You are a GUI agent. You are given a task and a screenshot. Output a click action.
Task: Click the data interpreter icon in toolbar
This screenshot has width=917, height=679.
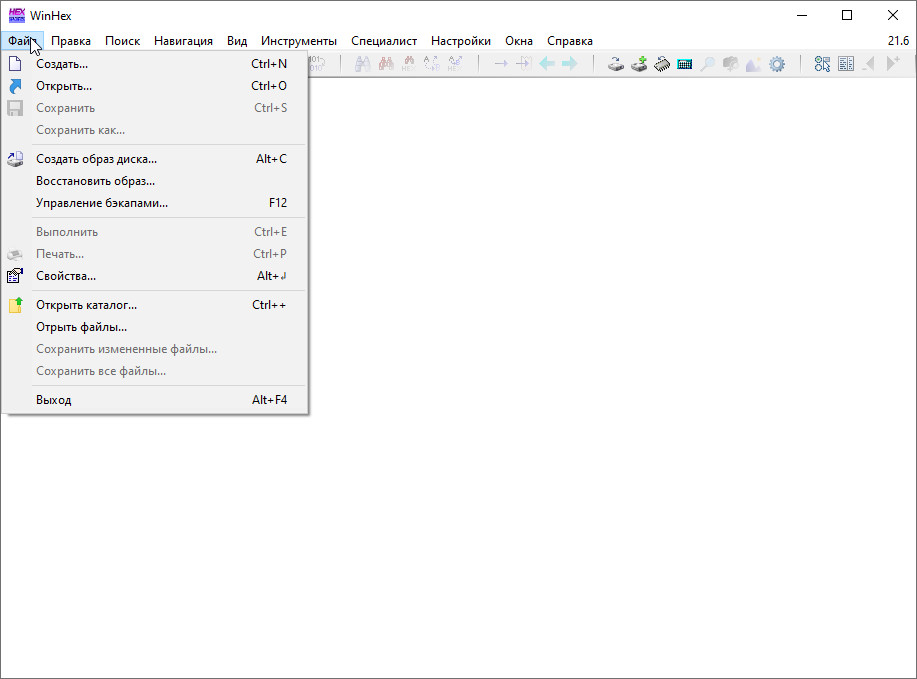click(845, 64)
